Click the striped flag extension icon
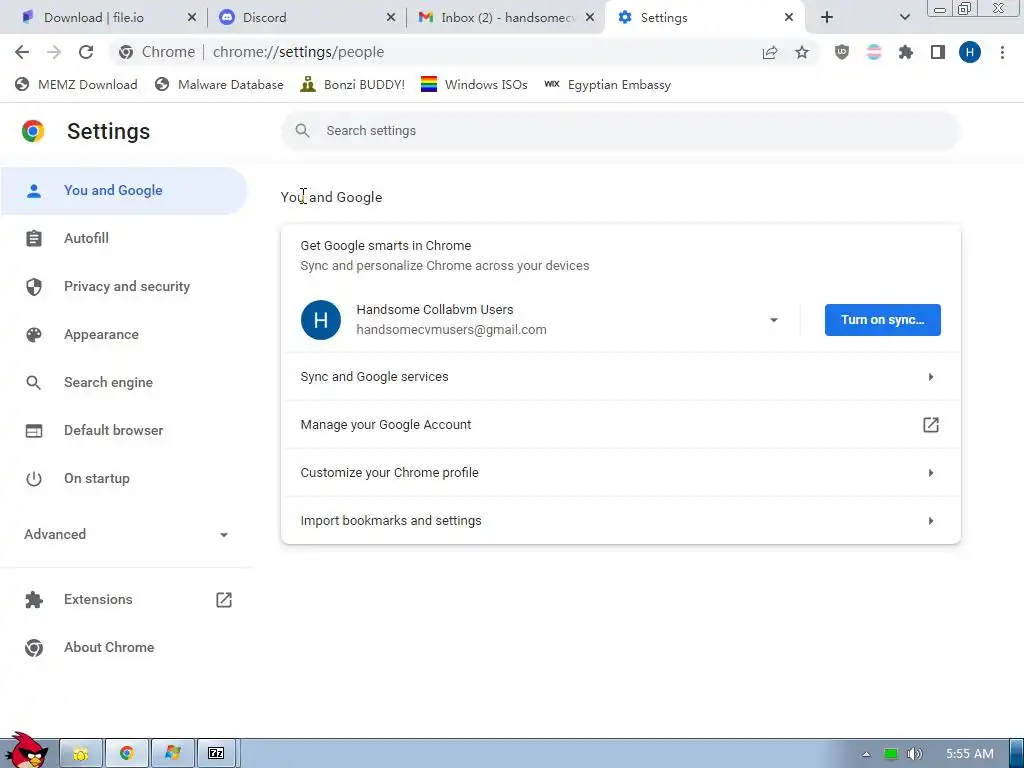The width and height of the screenshot is (1024, 768). 874,52
